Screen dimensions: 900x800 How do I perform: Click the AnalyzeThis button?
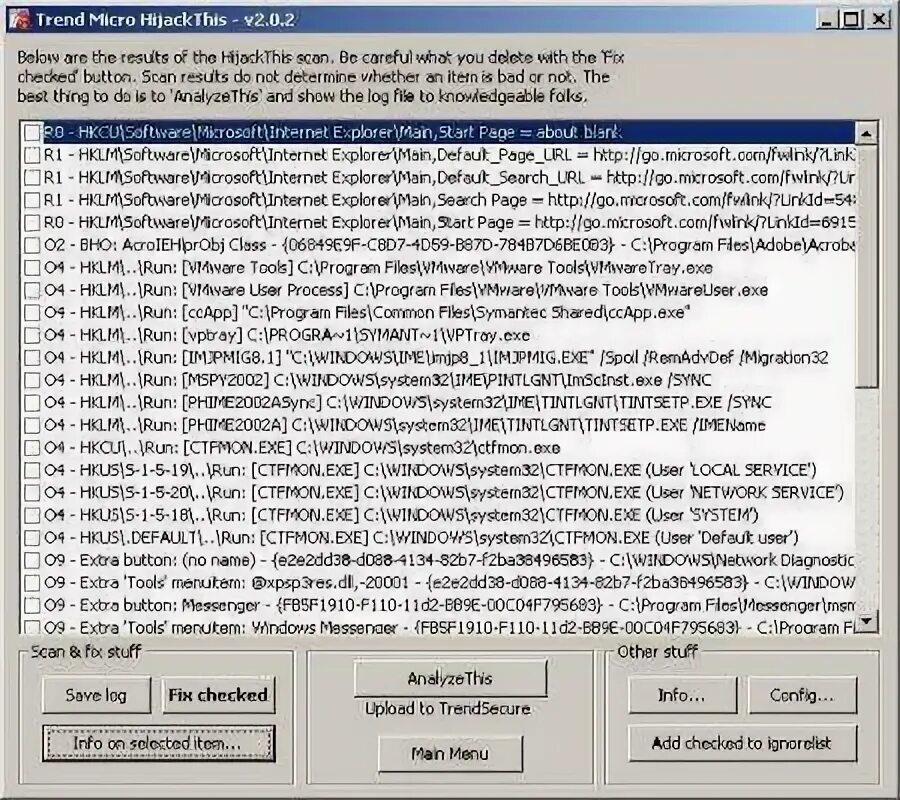(450, 678)
